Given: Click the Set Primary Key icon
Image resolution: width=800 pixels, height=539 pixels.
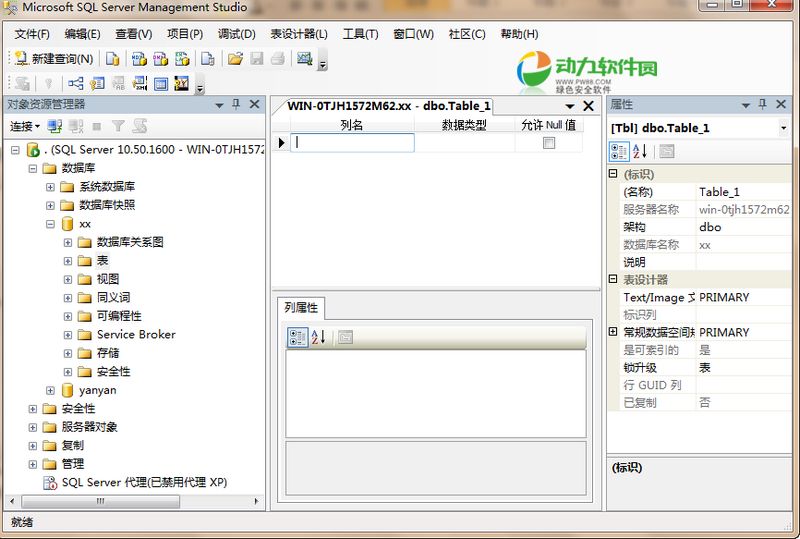Looking at the screenshot, I should [48, 83].
